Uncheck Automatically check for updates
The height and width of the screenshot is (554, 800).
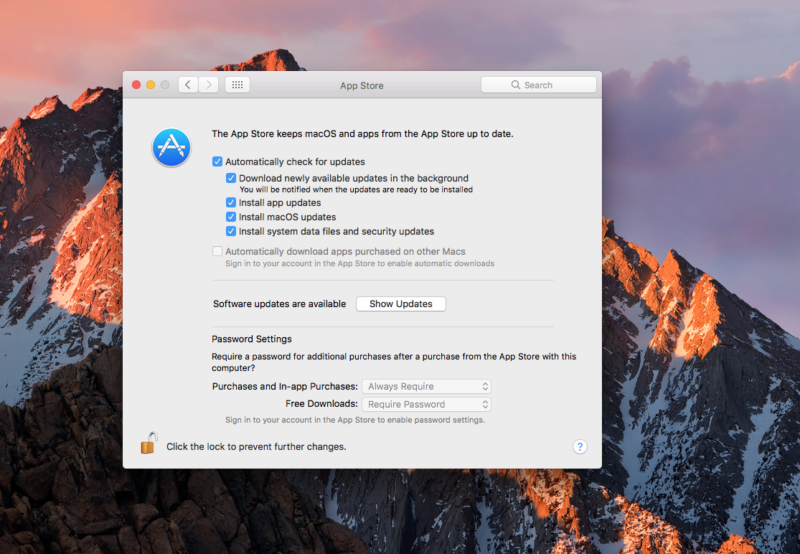217,162
